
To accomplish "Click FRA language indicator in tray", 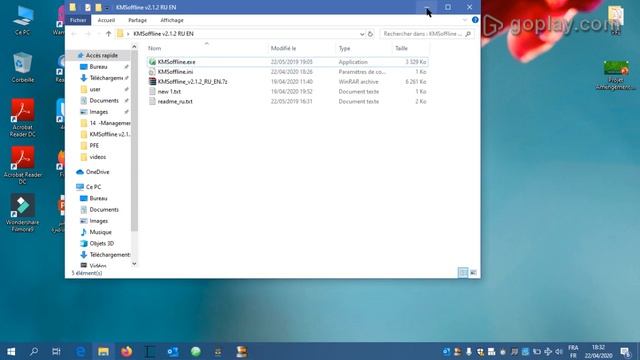I will (573, 348).
